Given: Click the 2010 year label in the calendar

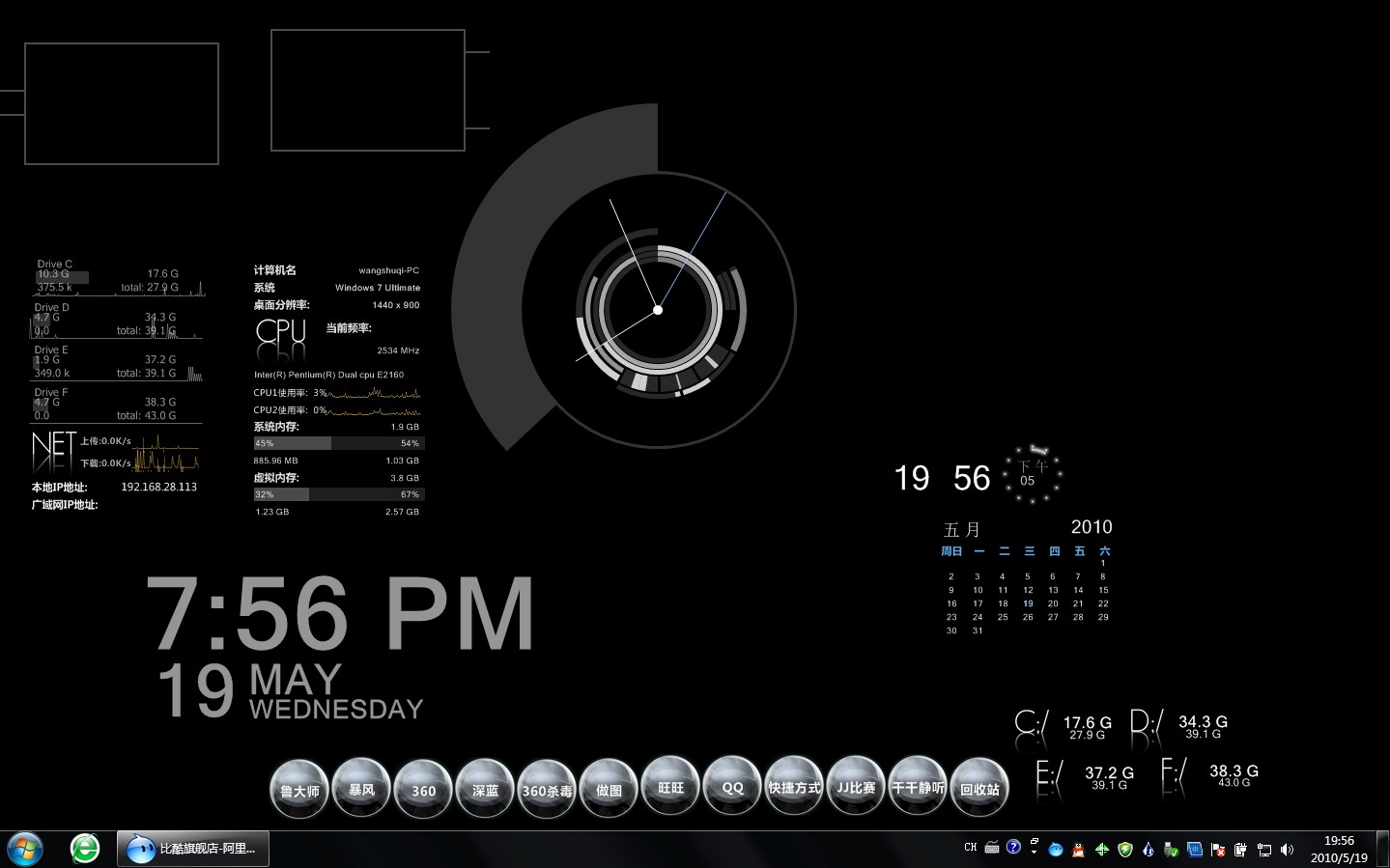Looking at the screenshot, I should pyautogui.click(x=1092, y=527).
